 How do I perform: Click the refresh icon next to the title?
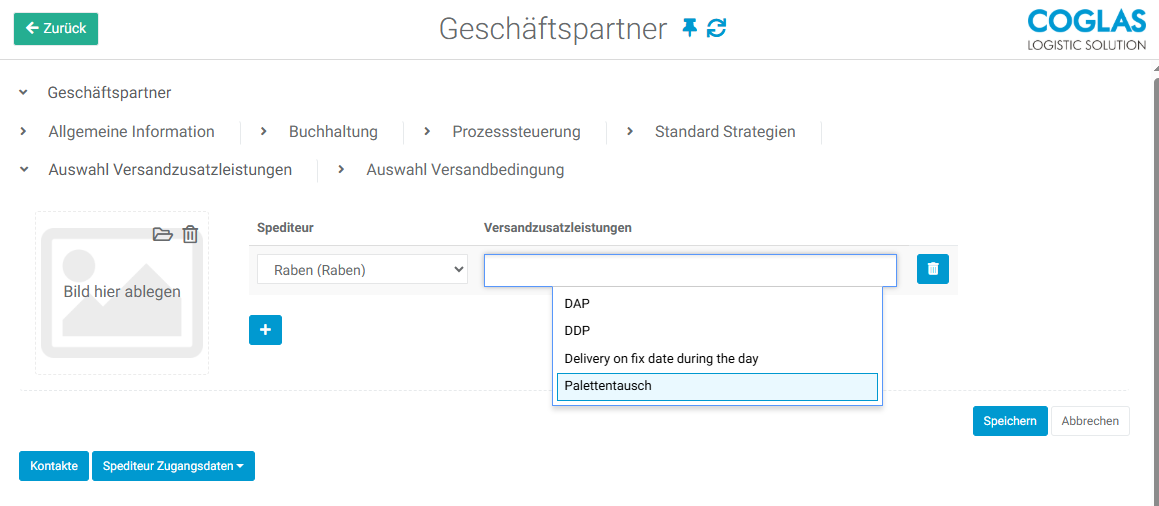click(x=716, y=29)
